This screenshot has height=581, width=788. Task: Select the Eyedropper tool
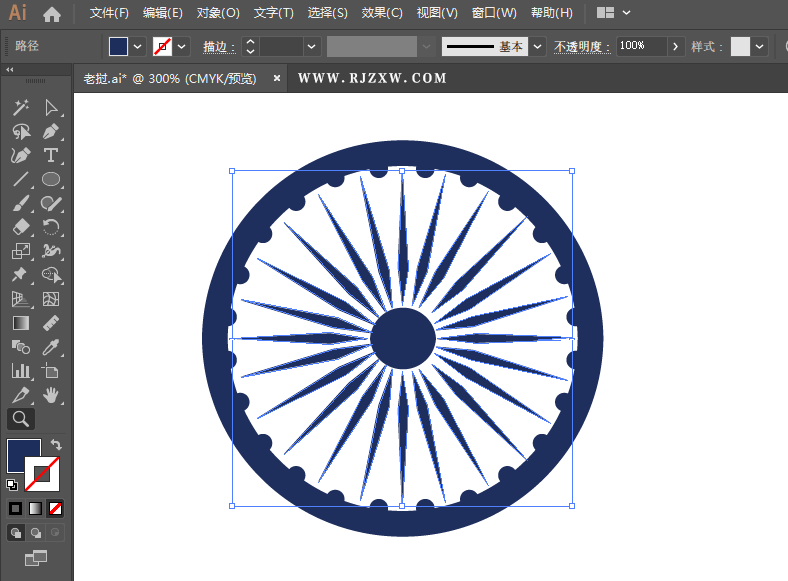point(51,348)
